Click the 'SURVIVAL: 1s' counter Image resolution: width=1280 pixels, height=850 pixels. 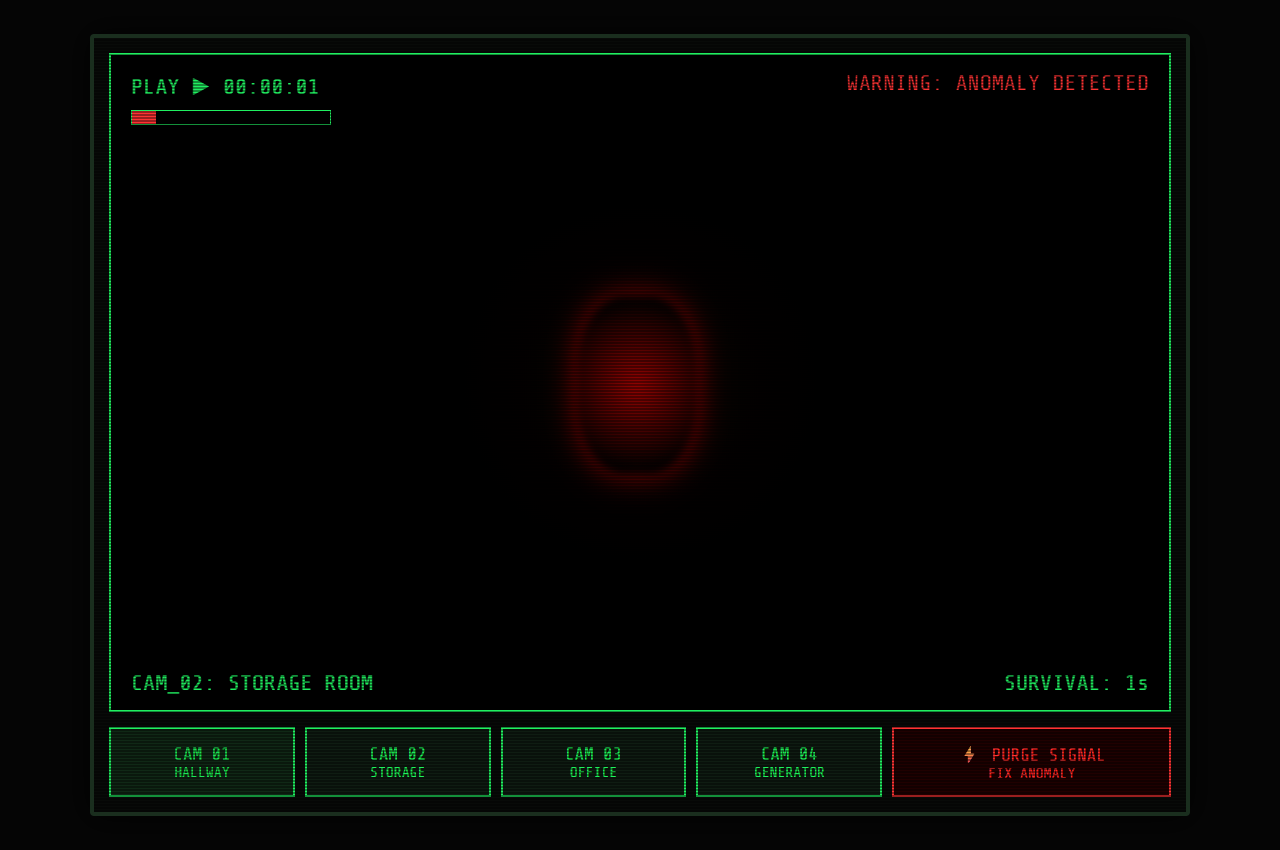[1076, 683]
